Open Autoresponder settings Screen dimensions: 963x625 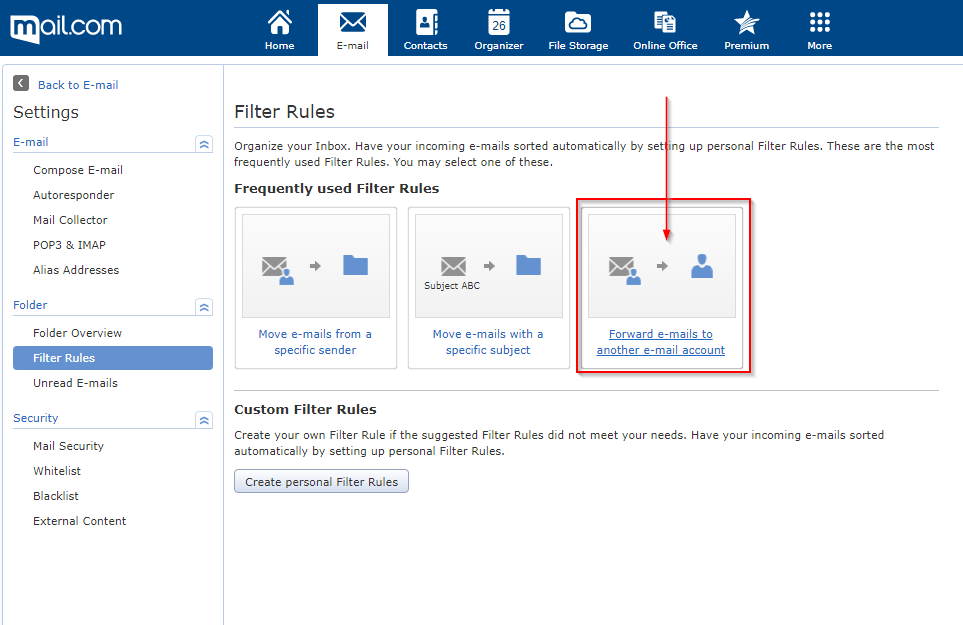pyautogui.click(x=74, y=195)
